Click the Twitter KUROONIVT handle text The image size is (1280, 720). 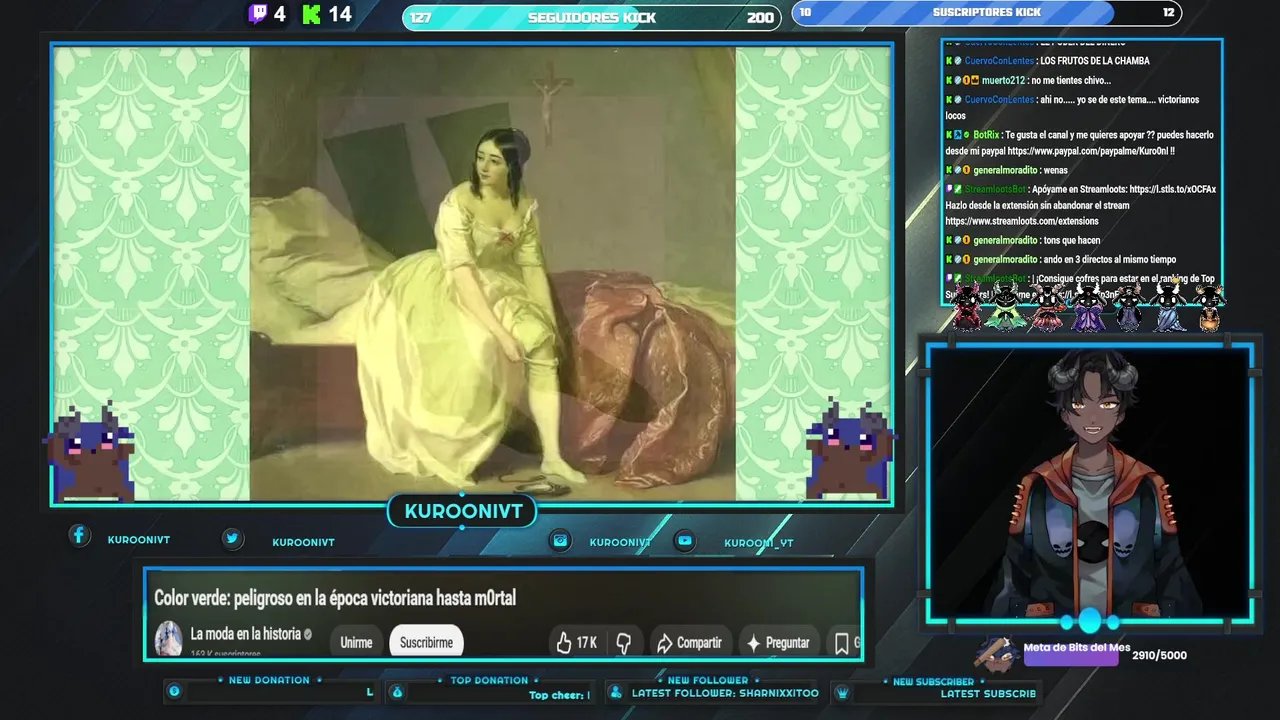pyautogui.click(x=303, y=542)
